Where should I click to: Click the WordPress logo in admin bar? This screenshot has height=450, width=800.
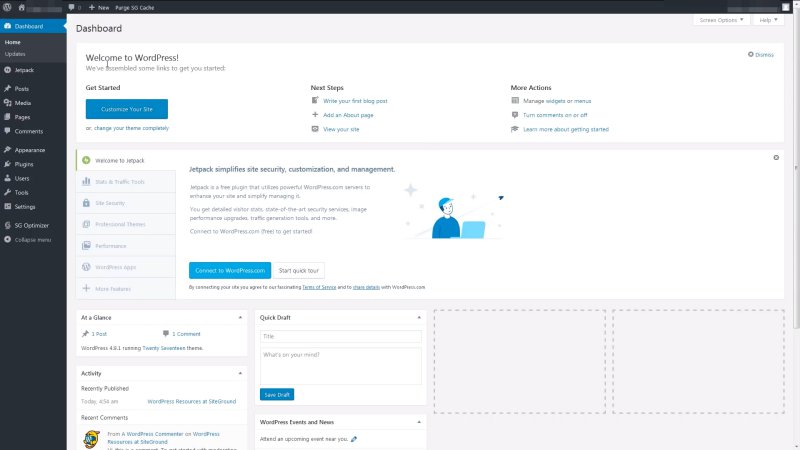click(7, 7)
